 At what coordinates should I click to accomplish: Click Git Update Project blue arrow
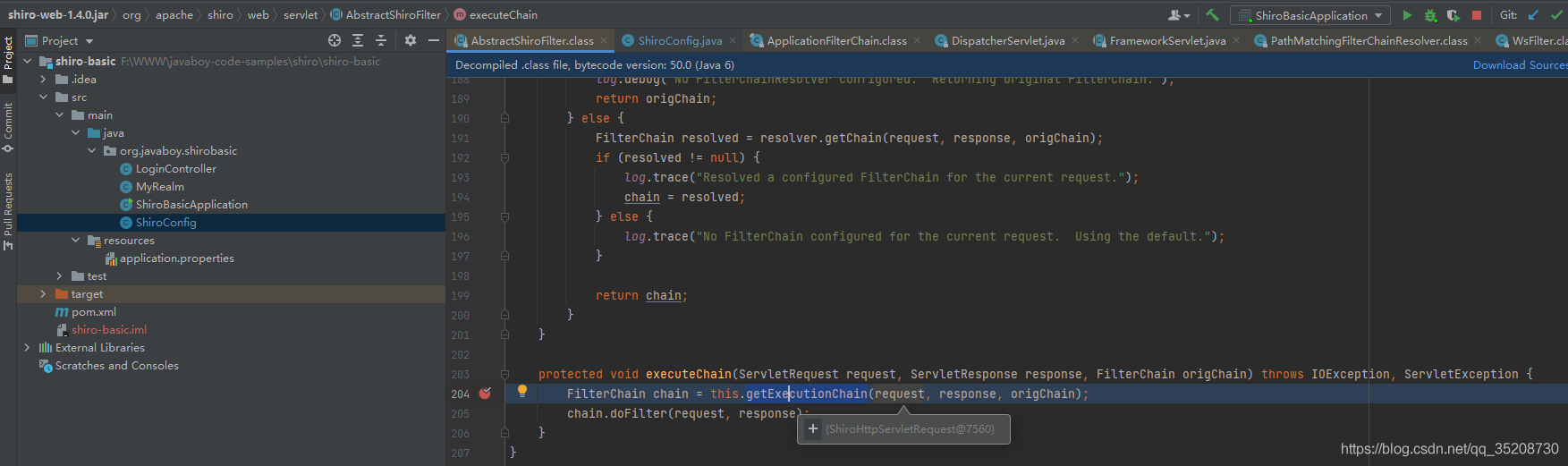point(1534,15)
